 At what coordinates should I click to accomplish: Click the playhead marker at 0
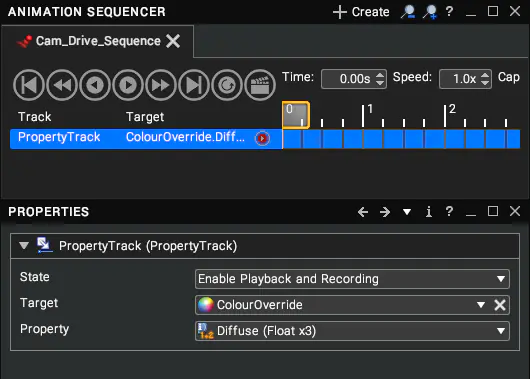point(296,115)
